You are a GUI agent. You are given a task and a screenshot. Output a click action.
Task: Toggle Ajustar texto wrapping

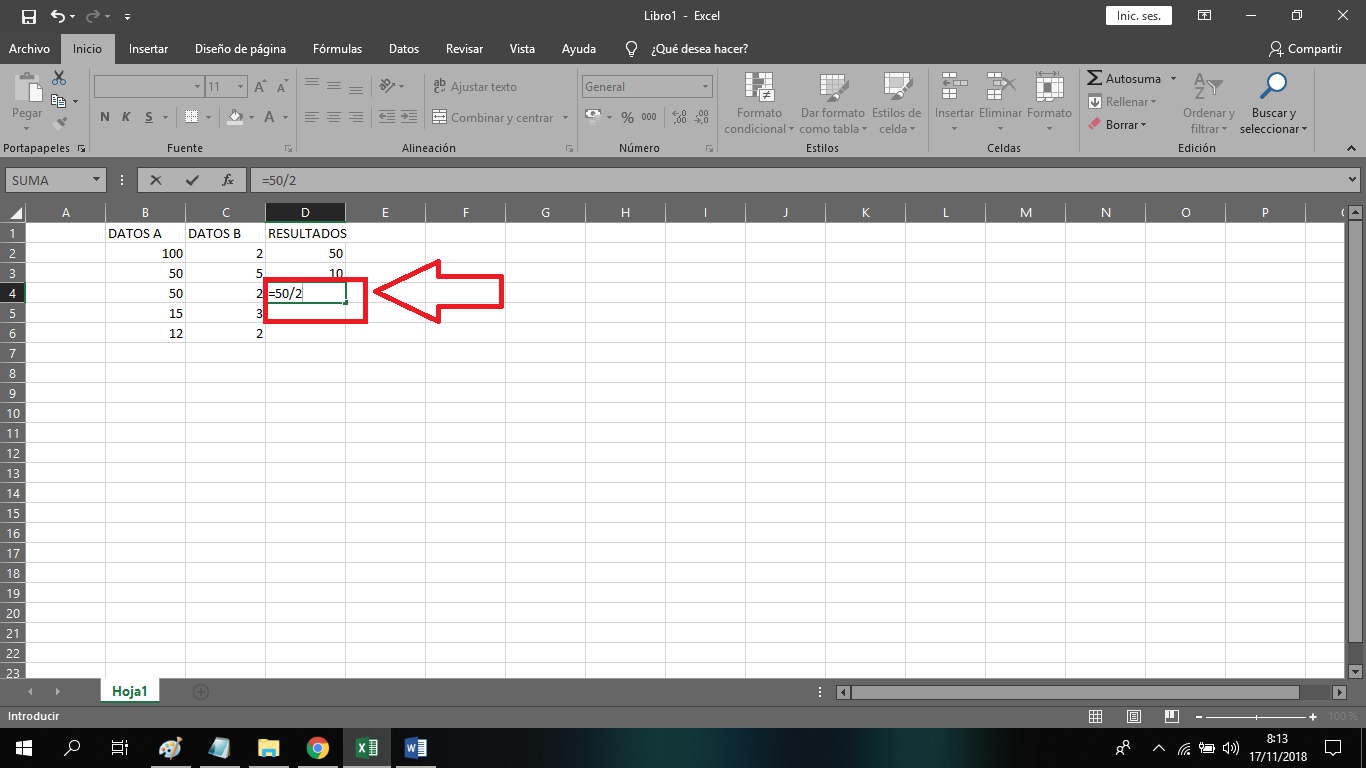(474, 87)
